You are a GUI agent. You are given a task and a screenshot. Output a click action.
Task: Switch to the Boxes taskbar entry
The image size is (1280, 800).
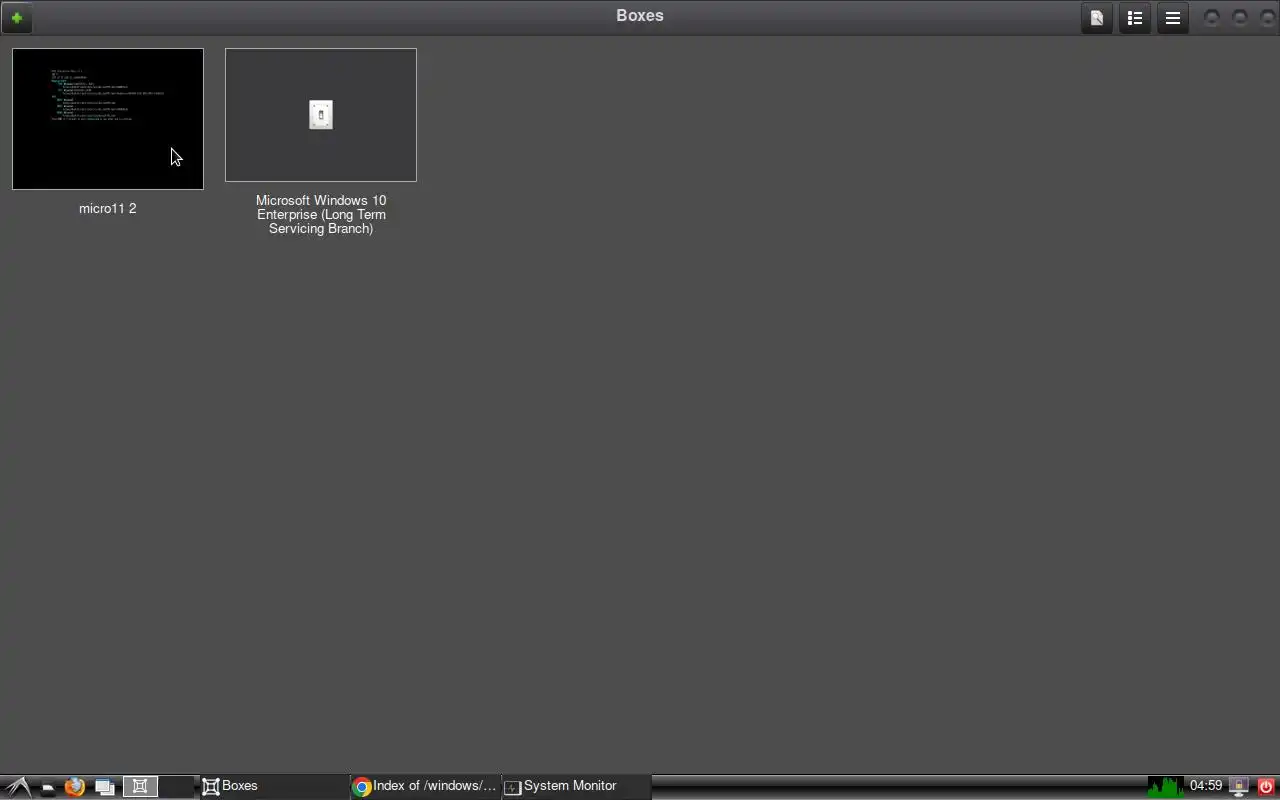pyautogui.click(x=275, y=786)
